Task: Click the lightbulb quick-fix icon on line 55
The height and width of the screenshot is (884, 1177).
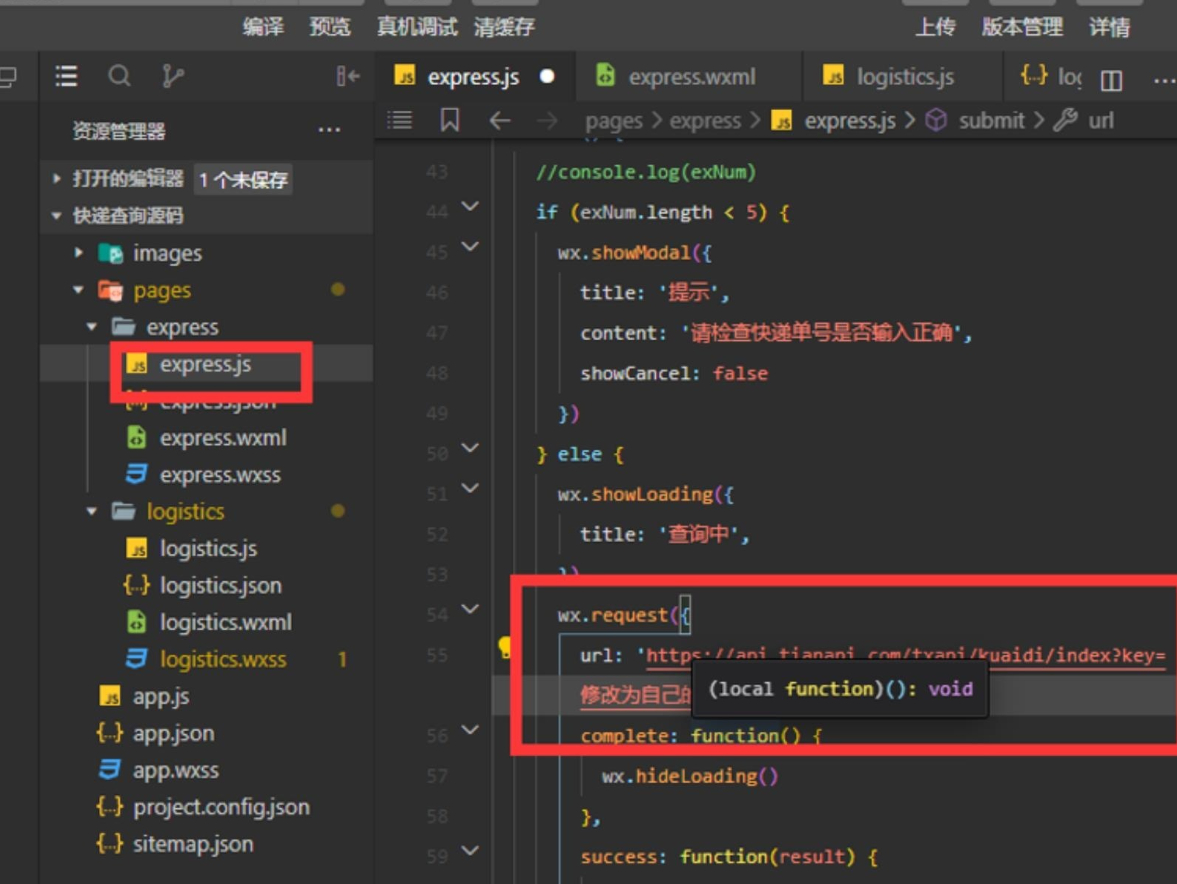Action: [x=505, y=647]
